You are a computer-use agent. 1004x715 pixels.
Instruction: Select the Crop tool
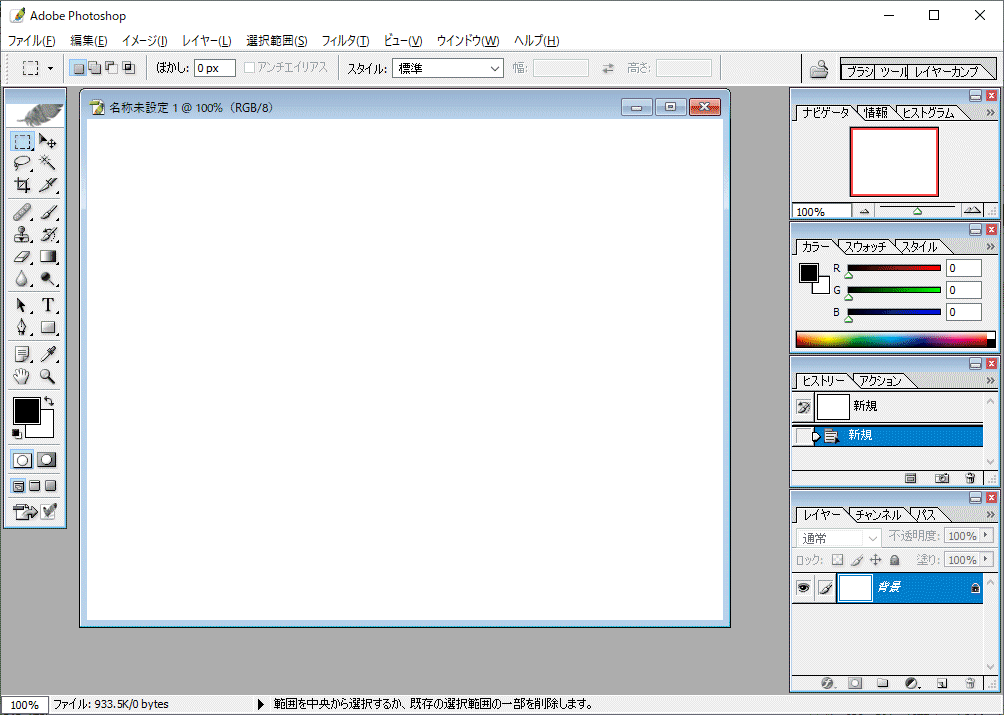[22, 185]
